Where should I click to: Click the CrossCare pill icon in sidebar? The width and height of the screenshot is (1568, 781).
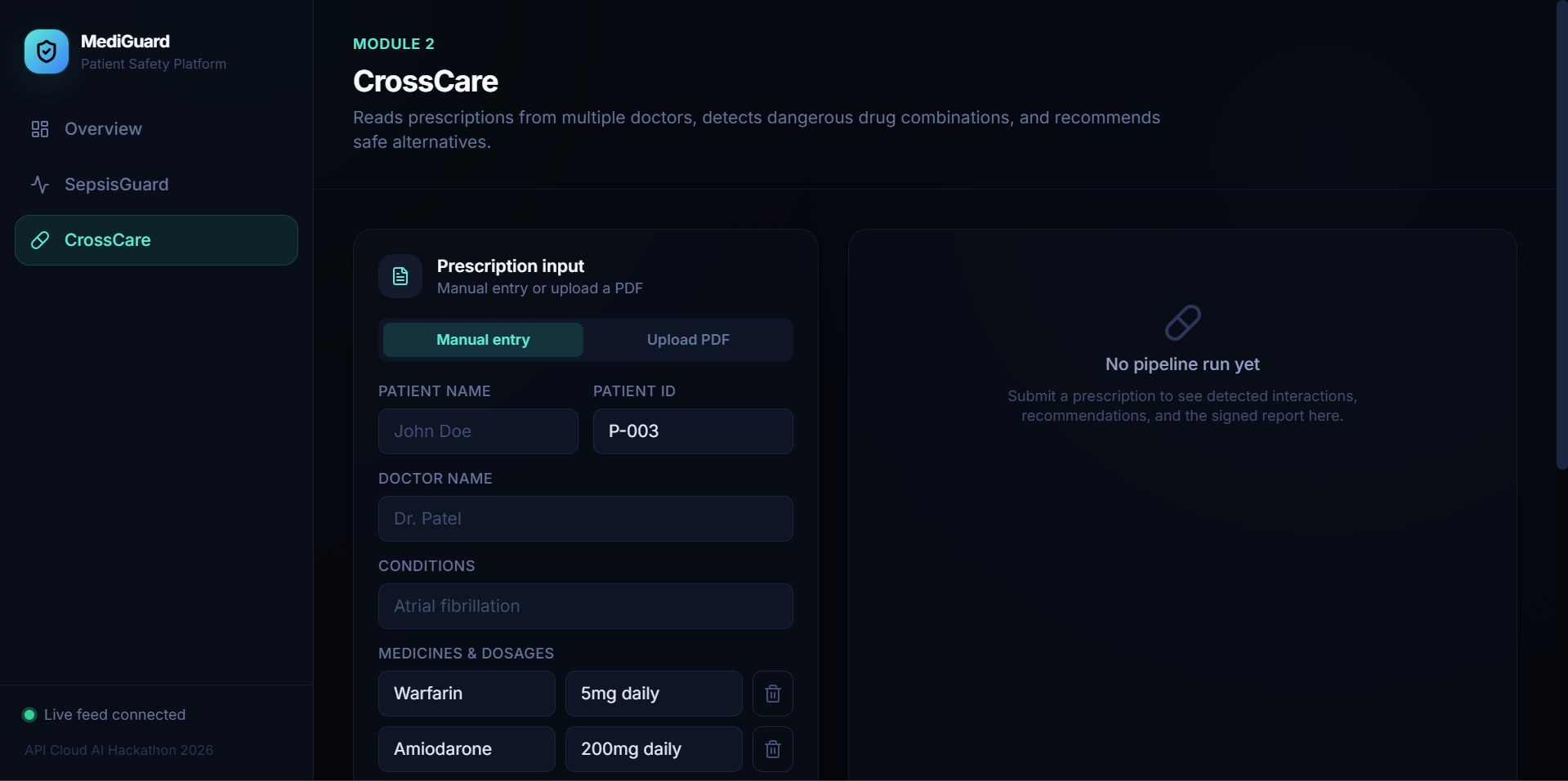click(x=40, y=240)
